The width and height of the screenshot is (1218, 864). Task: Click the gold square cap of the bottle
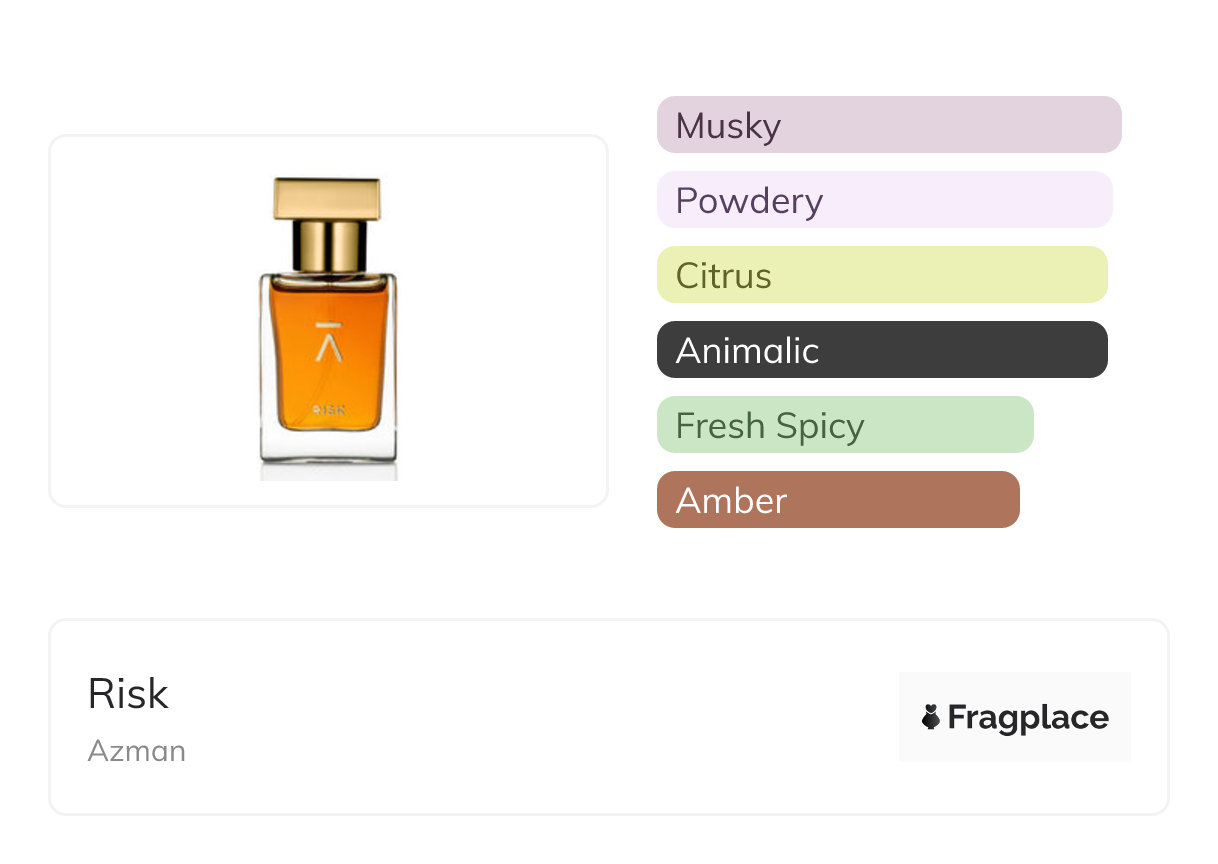point(327,198)
